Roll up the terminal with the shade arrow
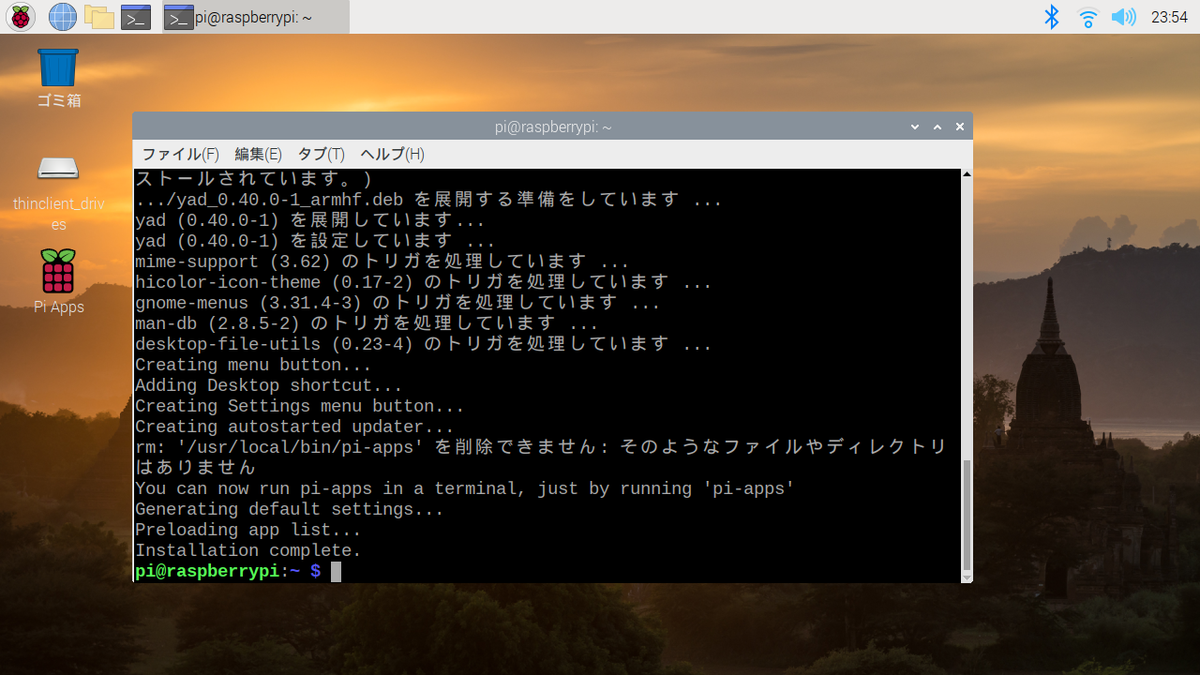 (x=937, y=126)
